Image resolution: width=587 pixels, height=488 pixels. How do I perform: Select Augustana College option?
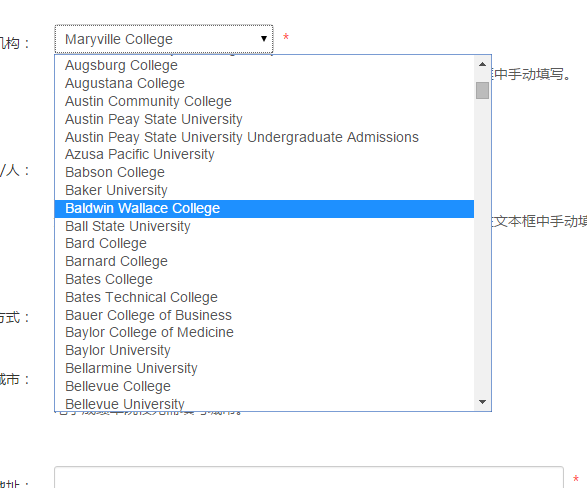264,83
